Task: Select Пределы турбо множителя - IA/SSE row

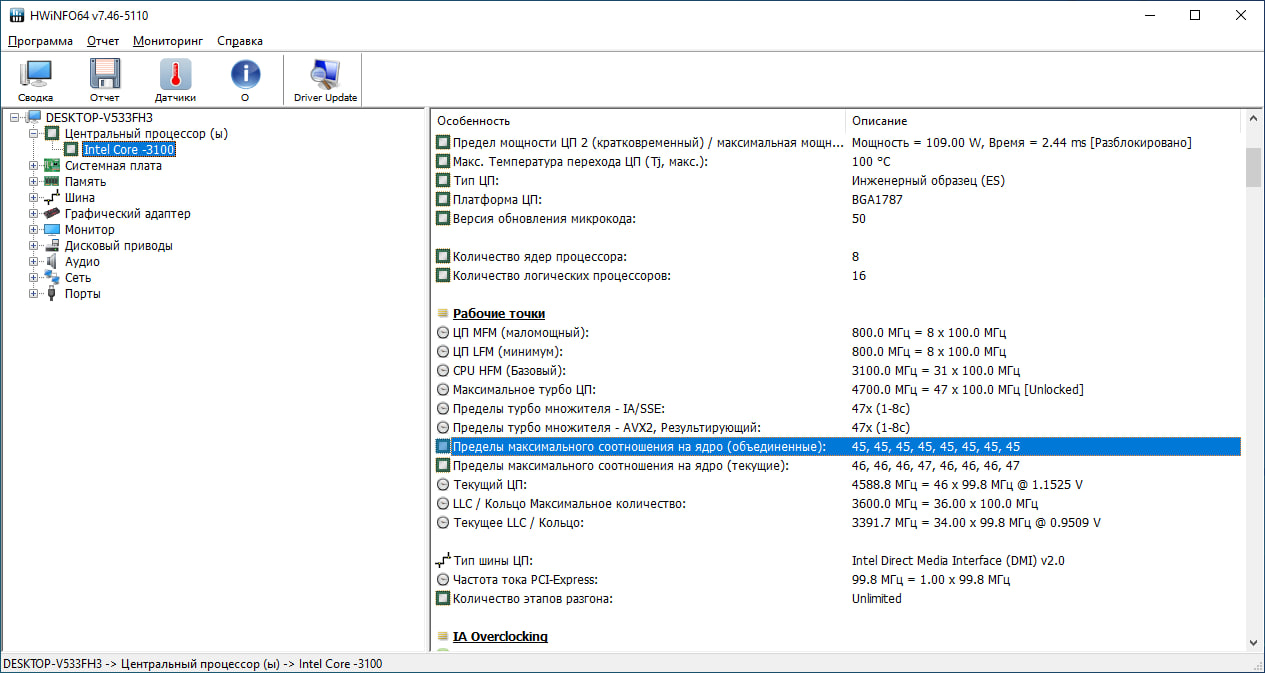Action: click(x=838, y=409)
